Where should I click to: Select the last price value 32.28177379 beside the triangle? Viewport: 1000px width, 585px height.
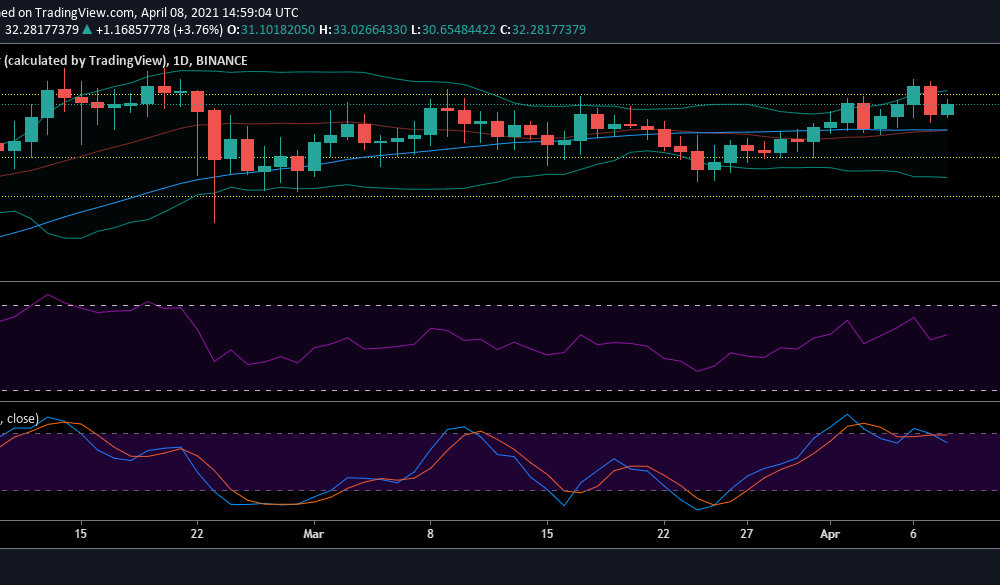pyautogui.click(x=41, y=30)
